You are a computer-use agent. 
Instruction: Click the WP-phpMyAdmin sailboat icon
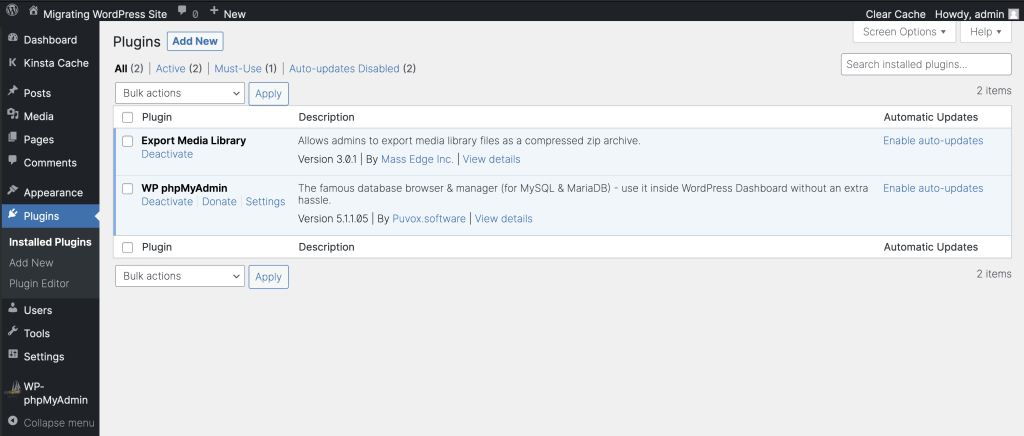[x=12, y=390]
